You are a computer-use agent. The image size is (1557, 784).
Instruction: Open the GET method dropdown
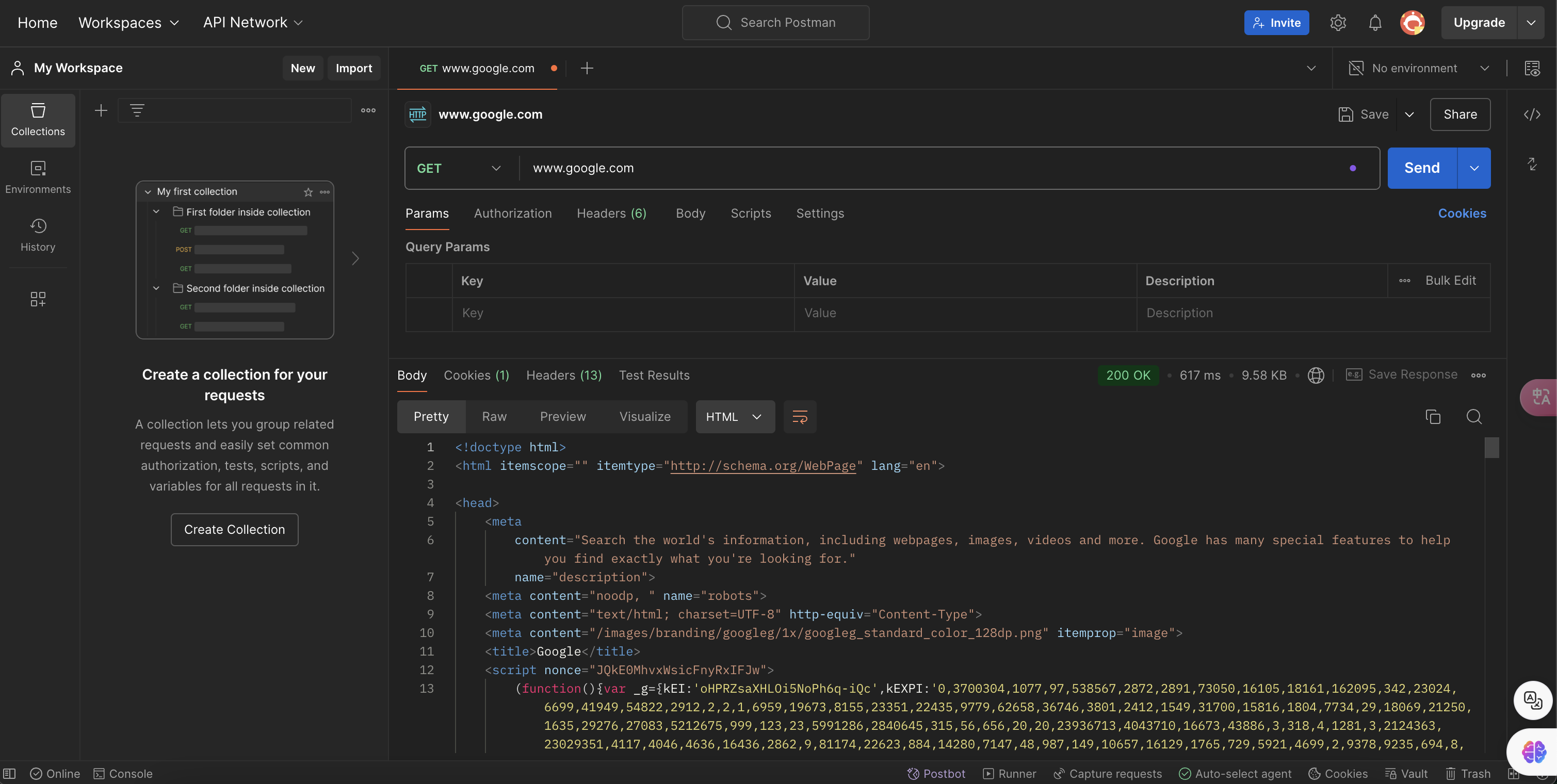pos(459,168)
